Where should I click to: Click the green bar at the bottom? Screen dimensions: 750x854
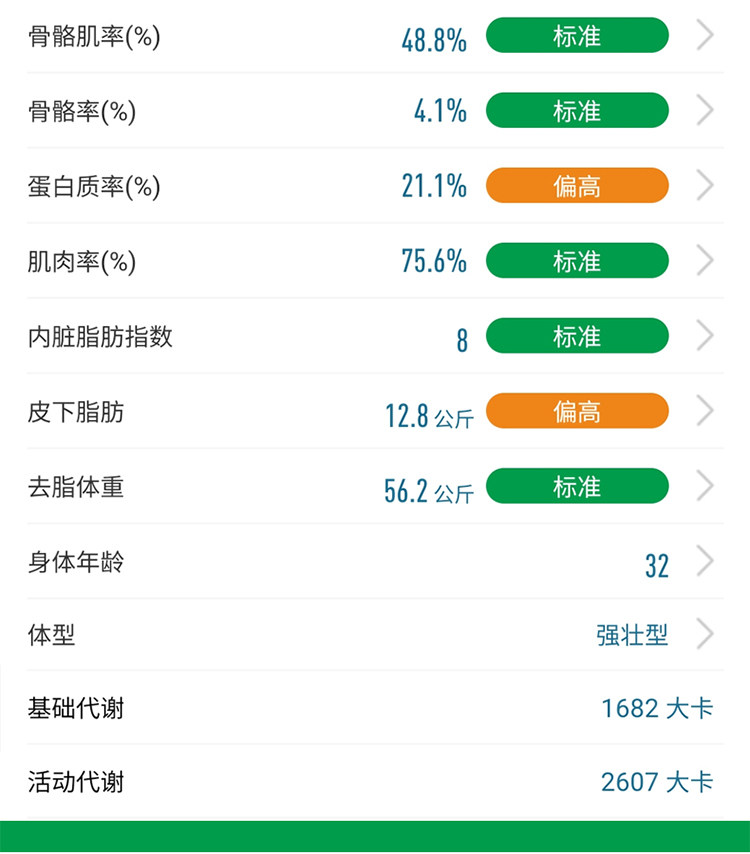375,838
